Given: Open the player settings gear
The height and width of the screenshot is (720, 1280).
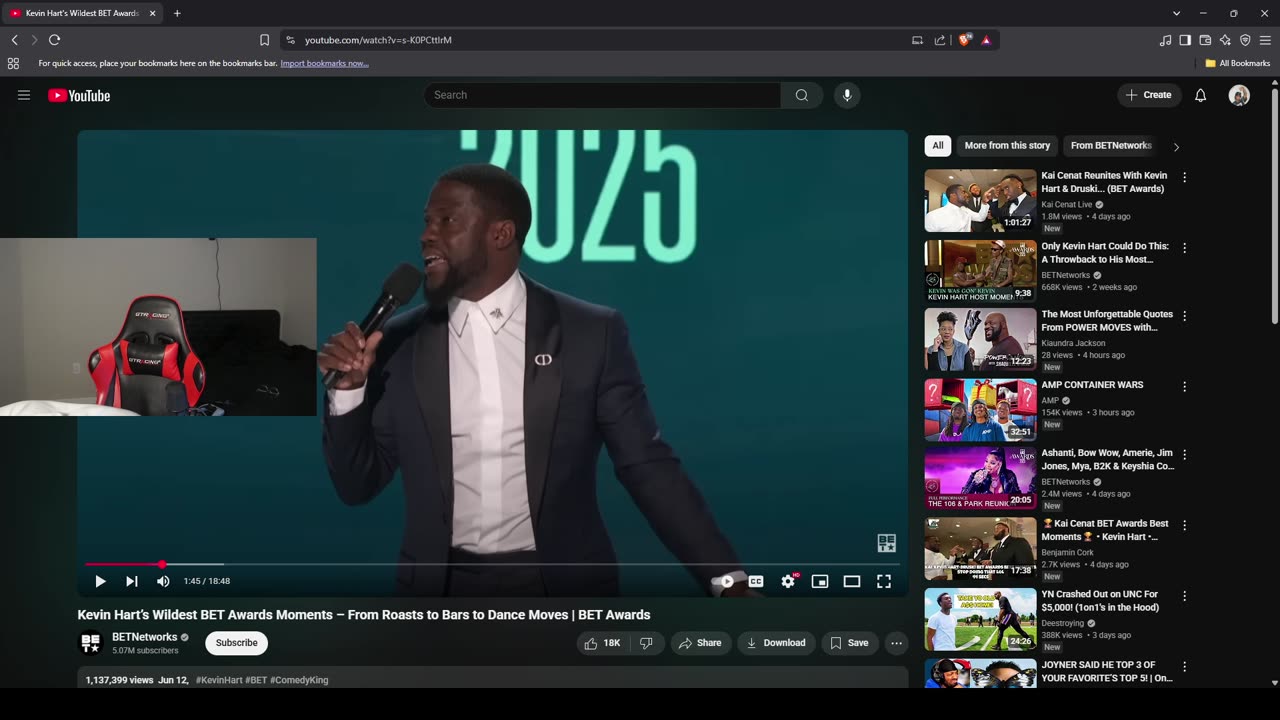Looking at the screenshot, I should click(788, 581).
